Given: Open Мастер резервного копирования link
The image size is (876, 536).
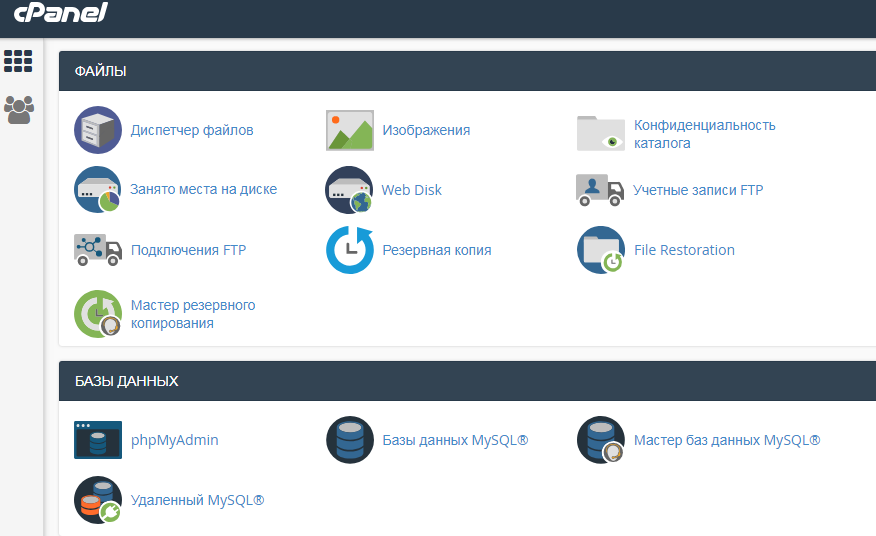Looking at the screenshot, I should 193,314.
